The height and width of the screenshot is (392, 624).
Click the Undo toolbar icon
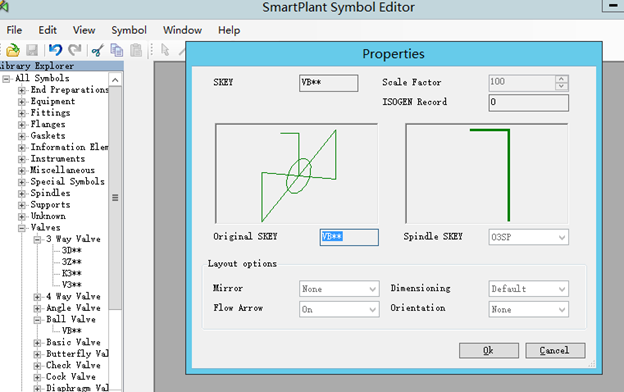point(55,50)
